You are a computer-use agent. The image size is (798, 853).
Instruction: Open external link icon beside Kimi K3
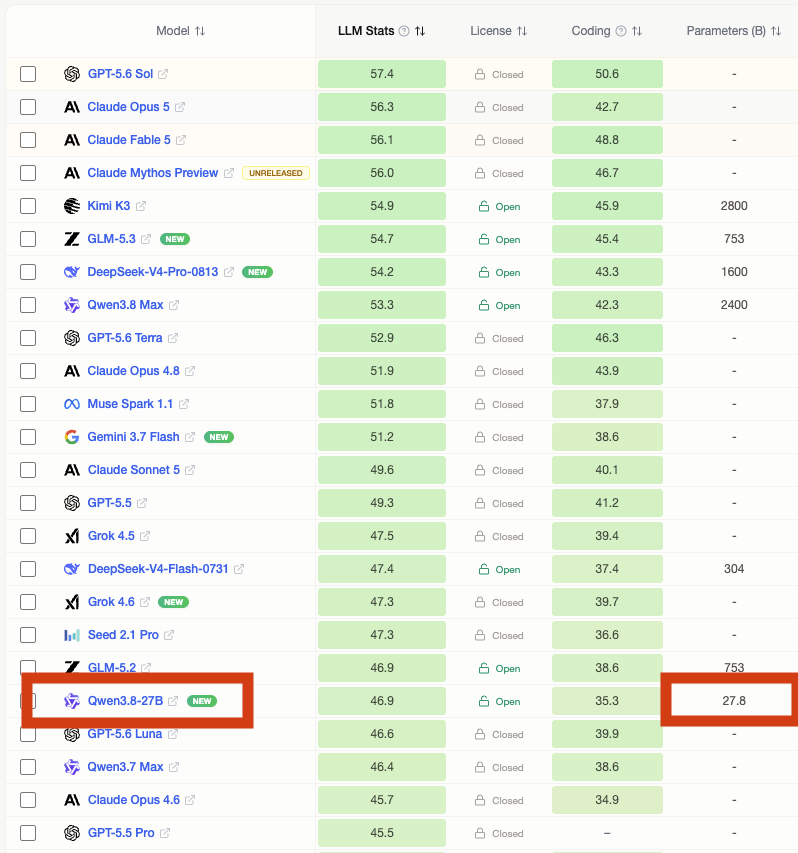pos(141,206)
